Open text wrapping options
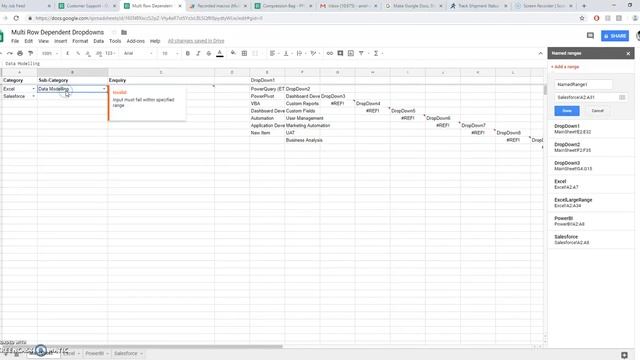Image resolution: width=640 pixels, height=360 pixels. tap(300, 53)
